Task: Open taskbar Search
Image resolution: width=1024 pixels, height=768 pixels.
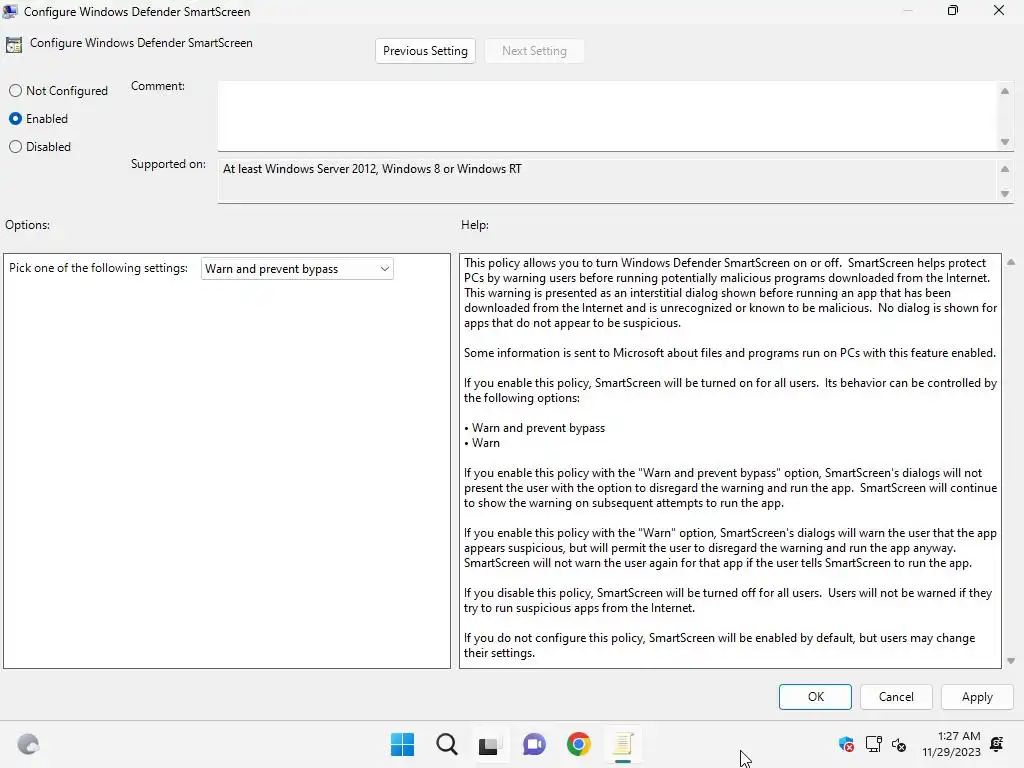Action: tap(447, 744)
